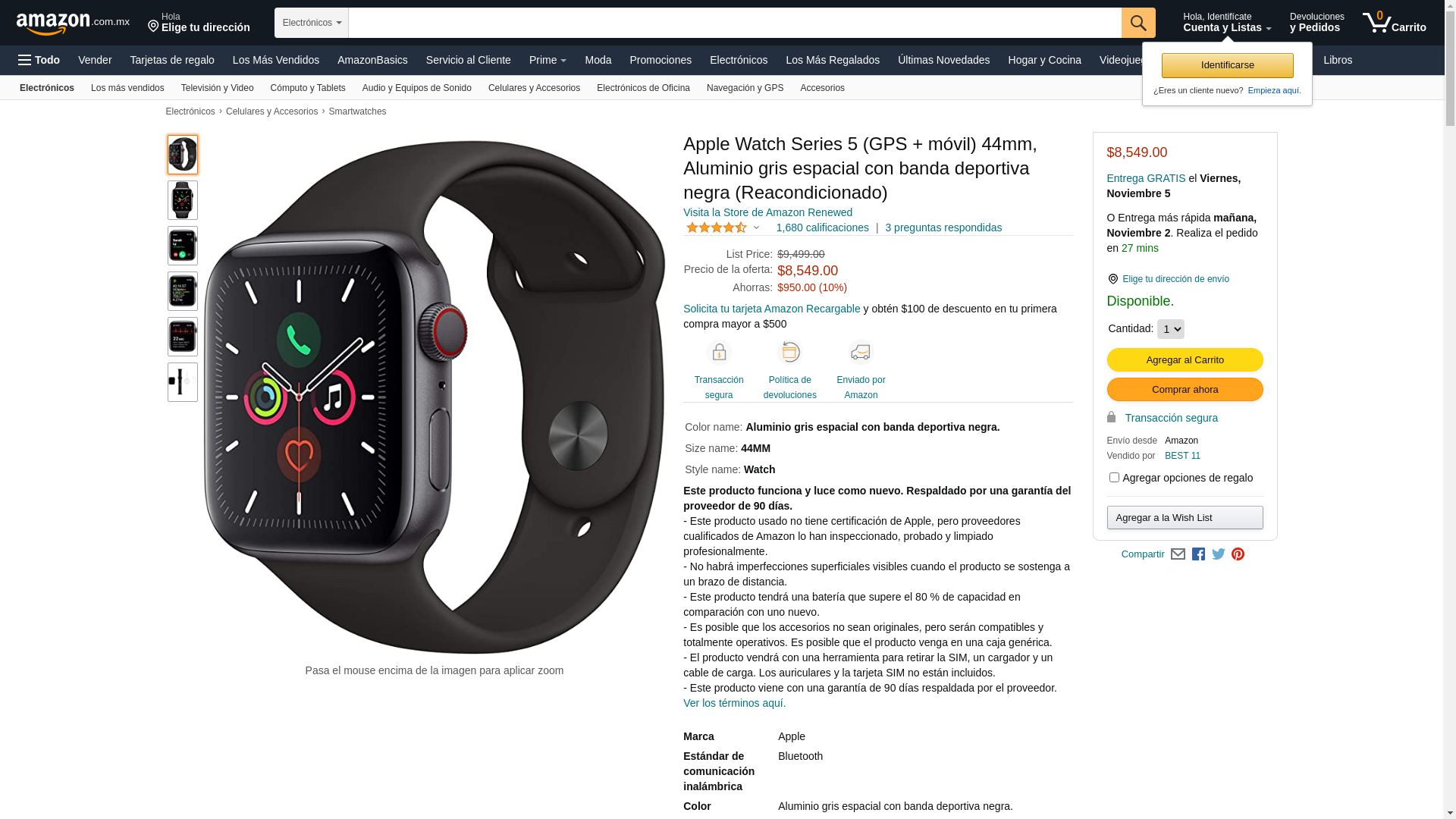Image resolution: width=1456 pixels, height=819 pixels.
Task: Share product on Twitter icon
Action: [1219, 554]
